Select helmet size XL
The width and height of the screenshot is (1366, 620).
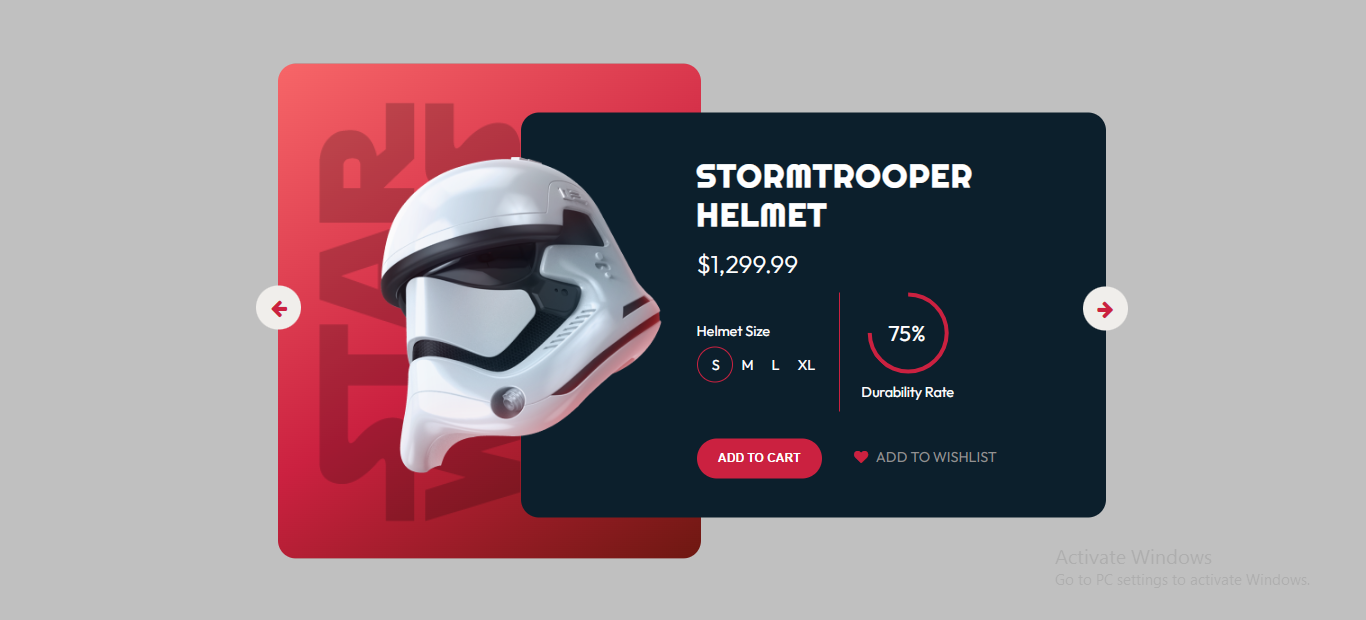click(x=806, y=365)
